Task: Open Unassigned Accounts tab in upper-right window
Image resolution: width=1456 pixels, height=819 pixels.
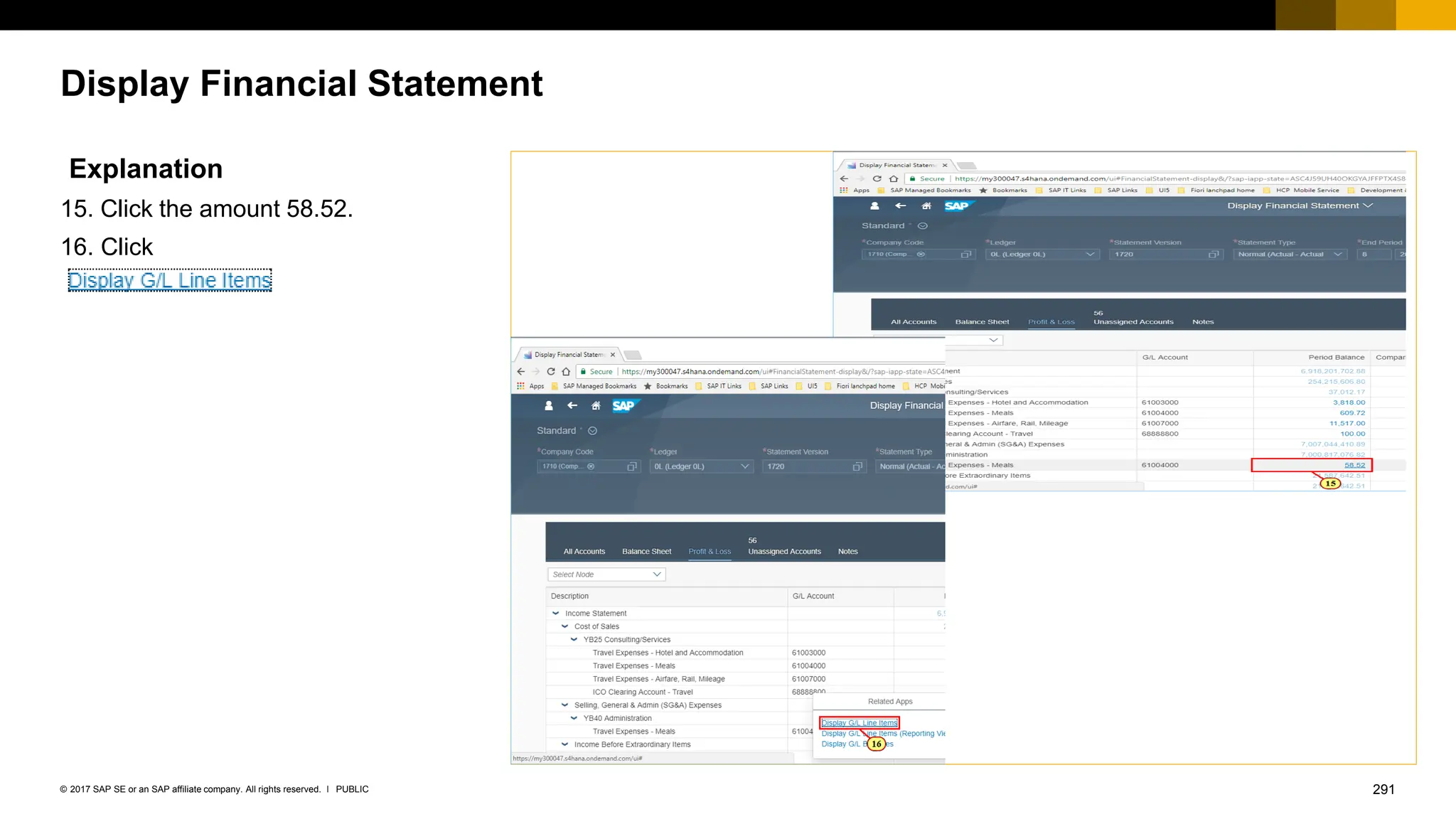Action: tap(1133, 318)
